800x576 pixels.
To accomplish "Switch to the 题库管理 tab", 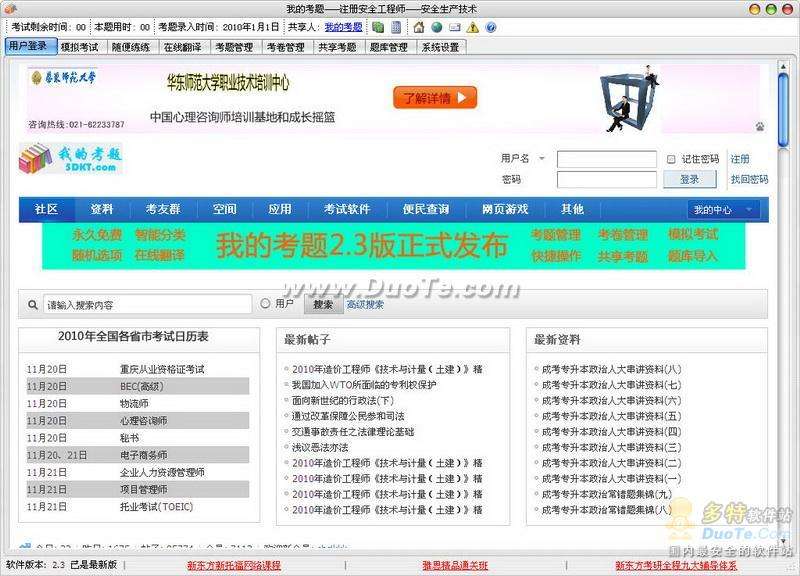I will point(389,47).
